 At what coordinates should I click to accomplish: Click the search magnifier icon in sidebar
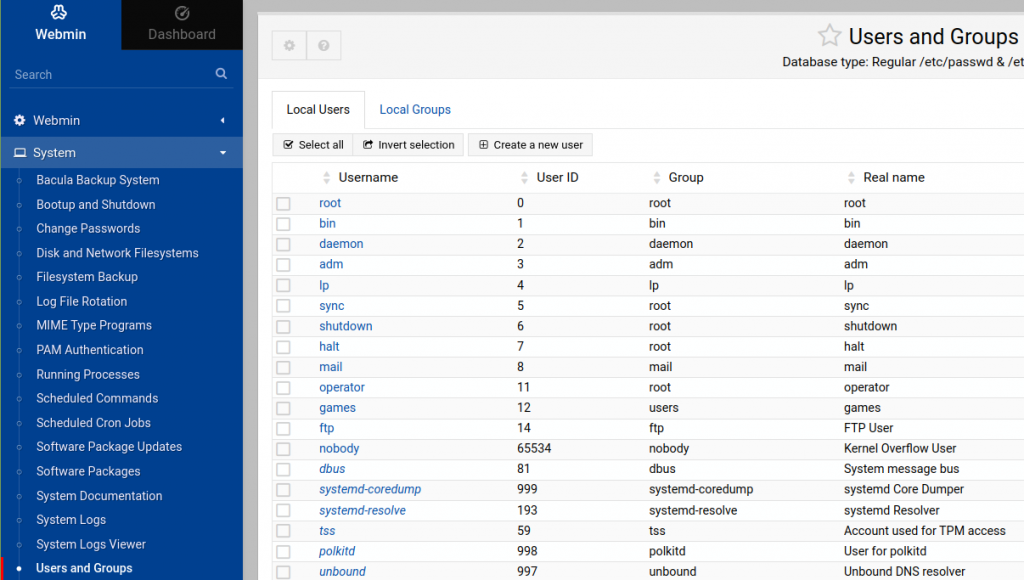click(222, 74)
